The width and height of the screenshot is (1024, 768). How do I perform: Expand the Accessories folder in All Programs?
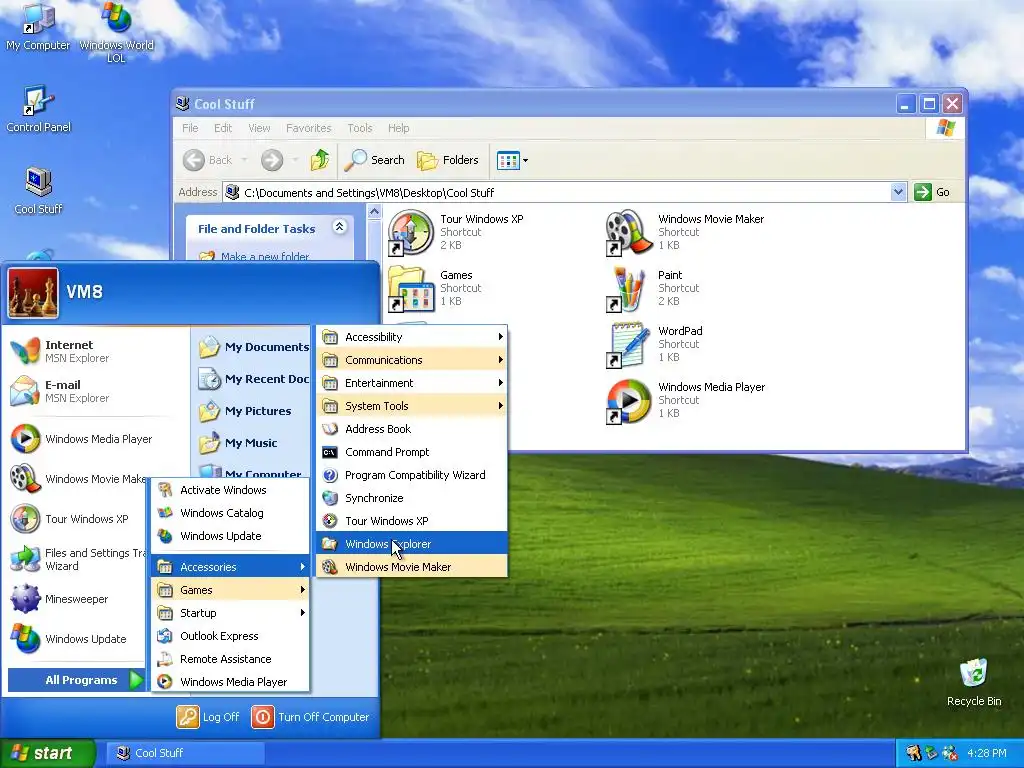[x=231, y=567]
